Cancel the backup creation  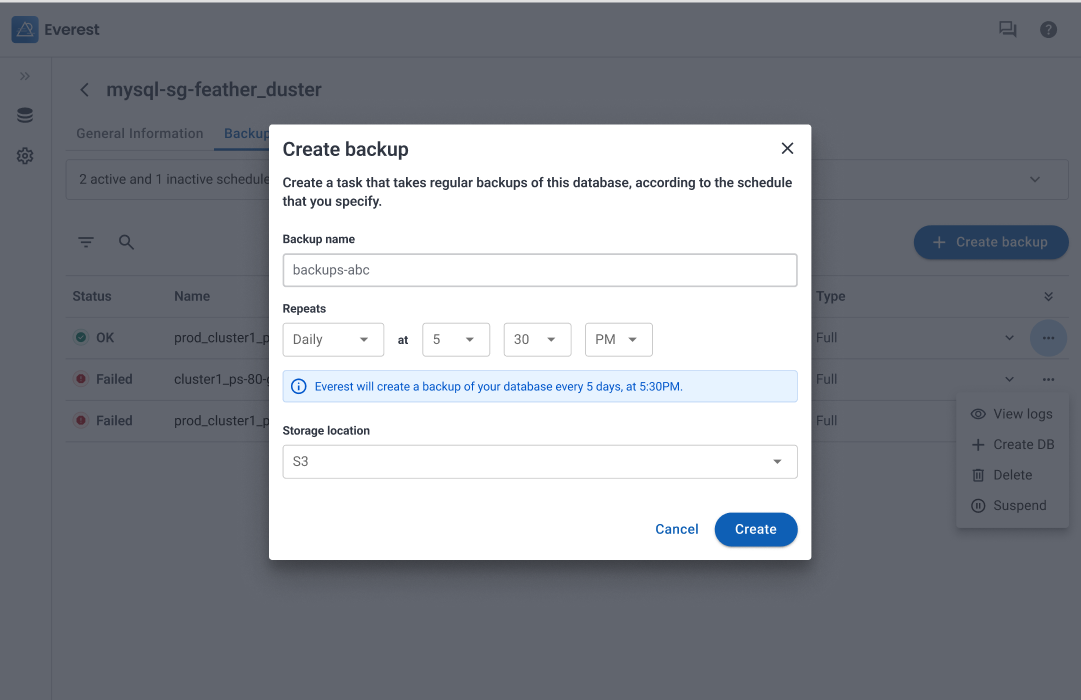click(x=677, y=530)
